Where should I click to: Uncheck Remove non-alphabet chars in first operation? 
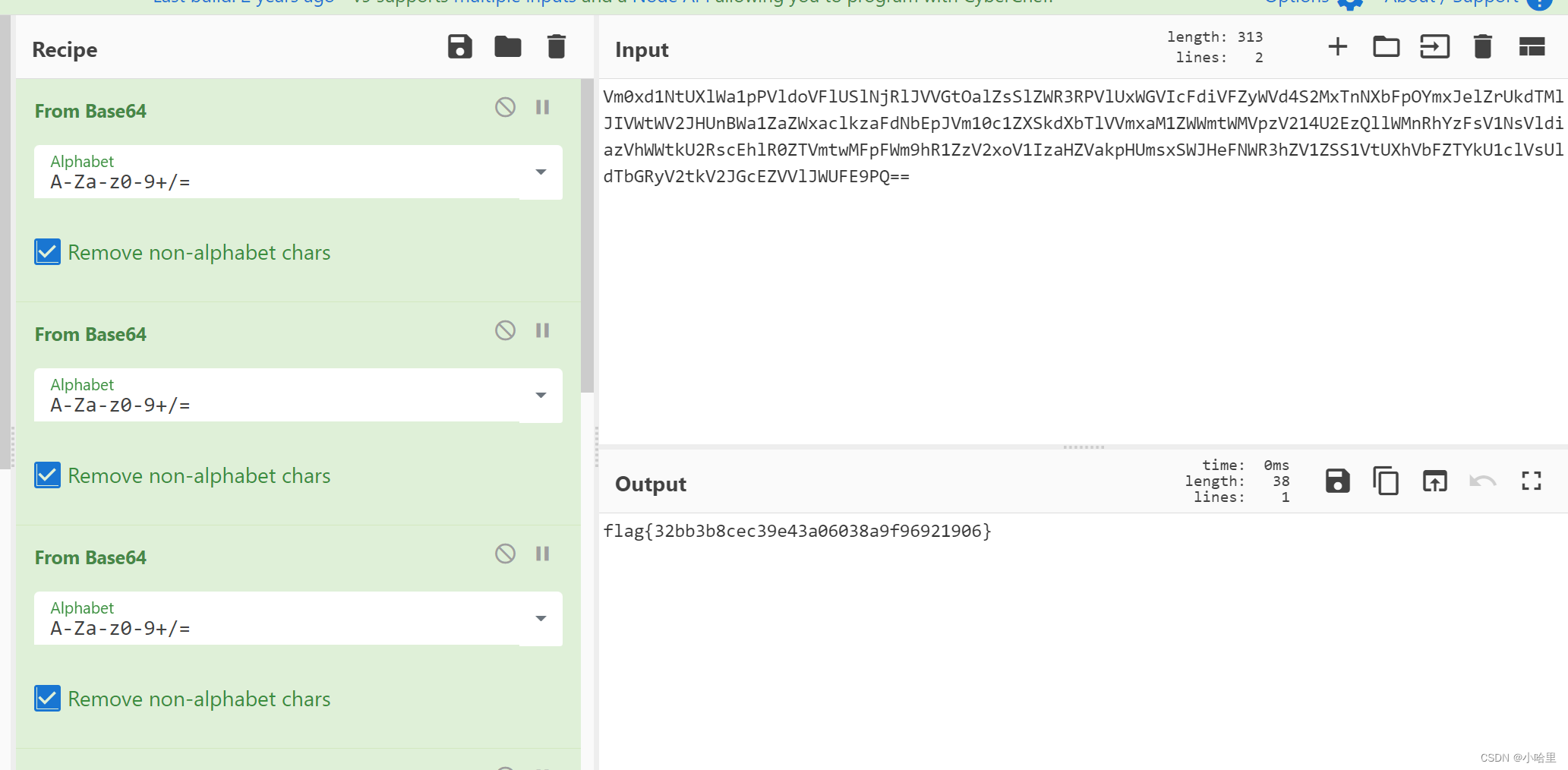[47, 252]
